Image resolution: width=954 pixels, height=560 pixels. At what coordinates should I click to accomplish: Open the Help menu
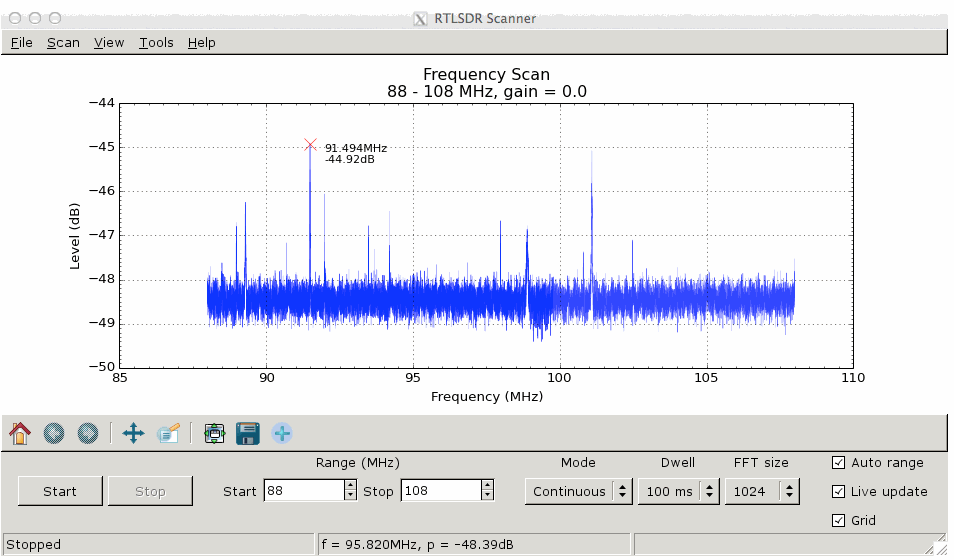[201, 43]
